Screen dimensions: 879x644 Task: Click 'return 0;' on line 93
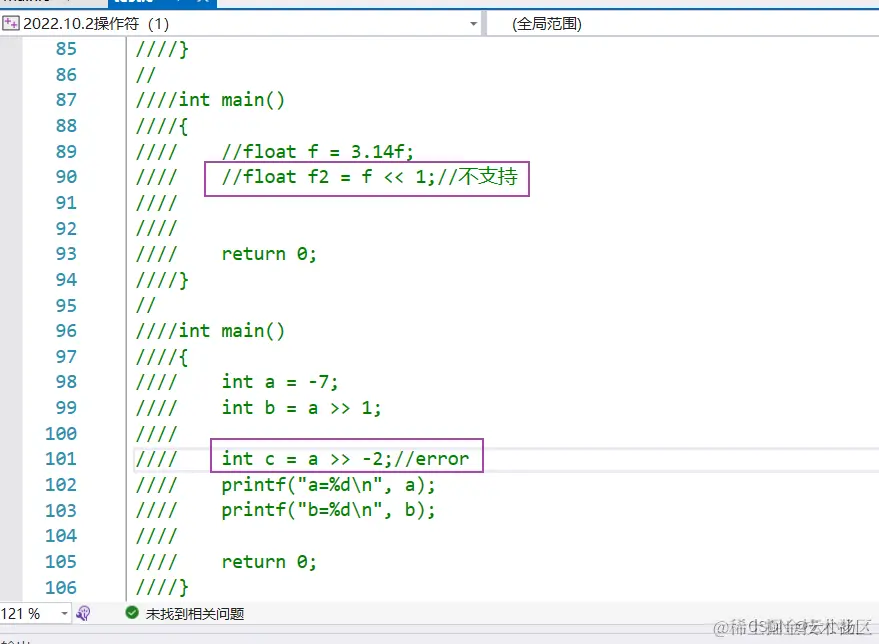pyautogui.click(x=269, y=254)
